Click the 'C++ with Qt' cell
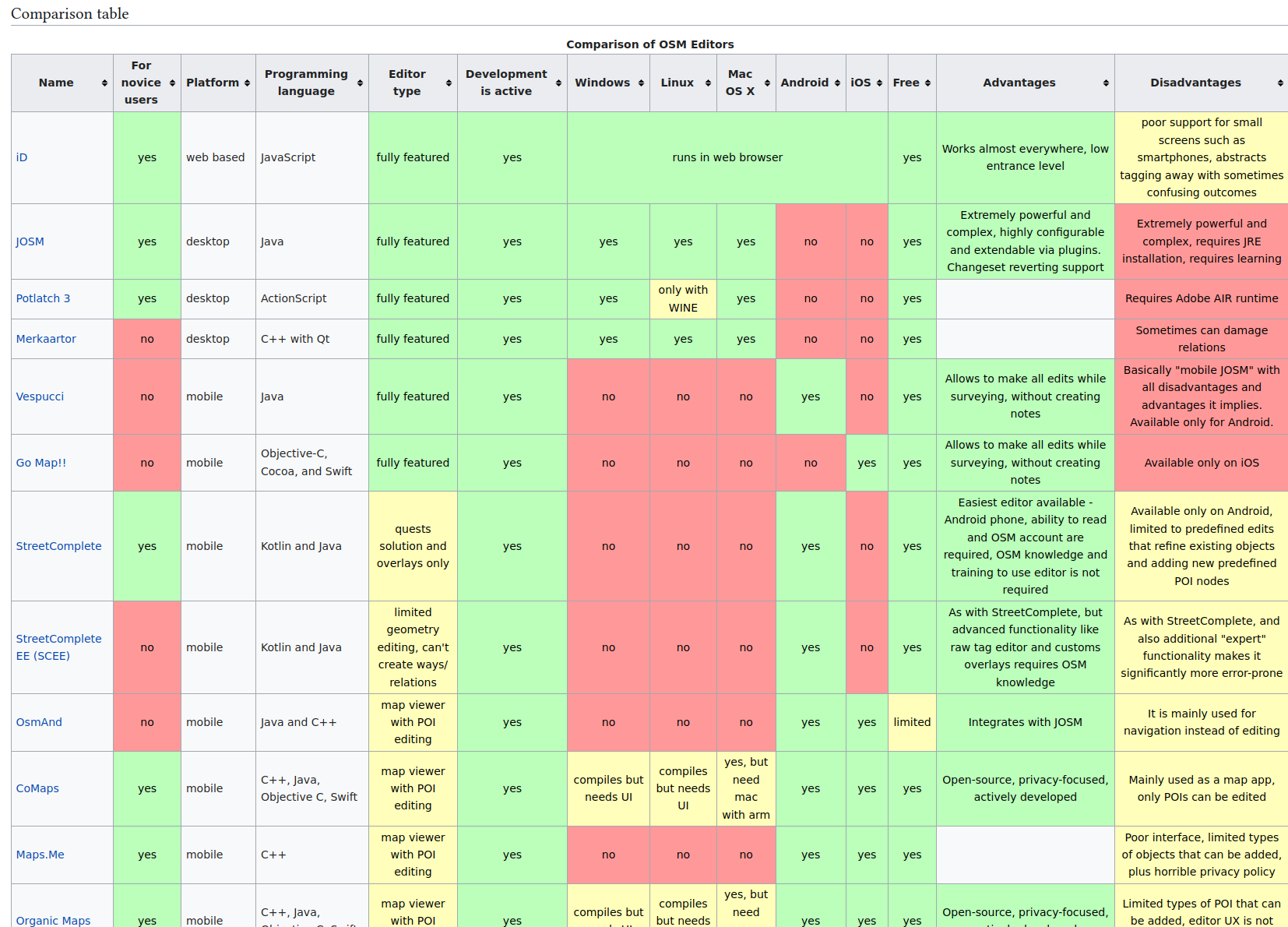 [x=312, y=339]
